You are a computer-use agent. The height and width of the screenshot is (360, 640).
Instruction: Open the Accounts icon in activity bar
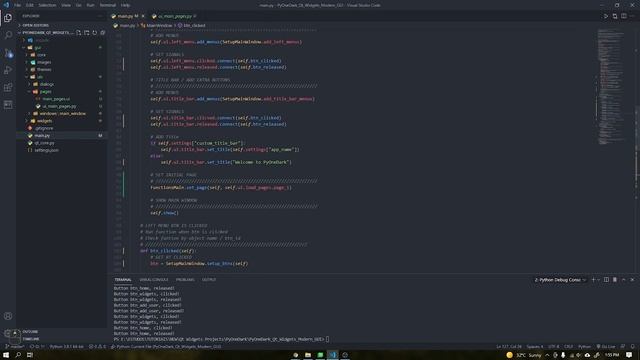(x=8, y=316)
